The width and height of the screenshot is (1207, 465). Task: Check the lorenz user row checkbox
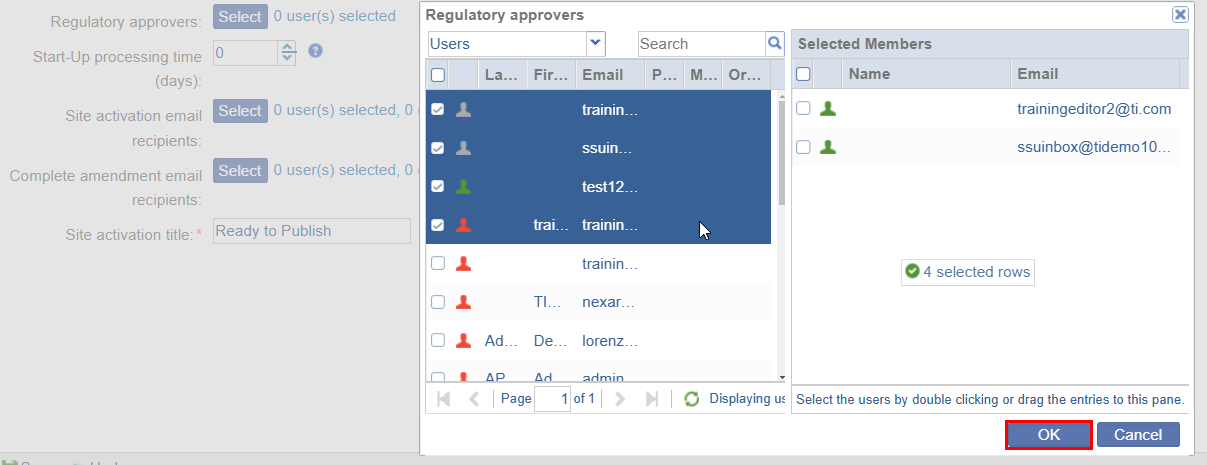pos(438,340)
